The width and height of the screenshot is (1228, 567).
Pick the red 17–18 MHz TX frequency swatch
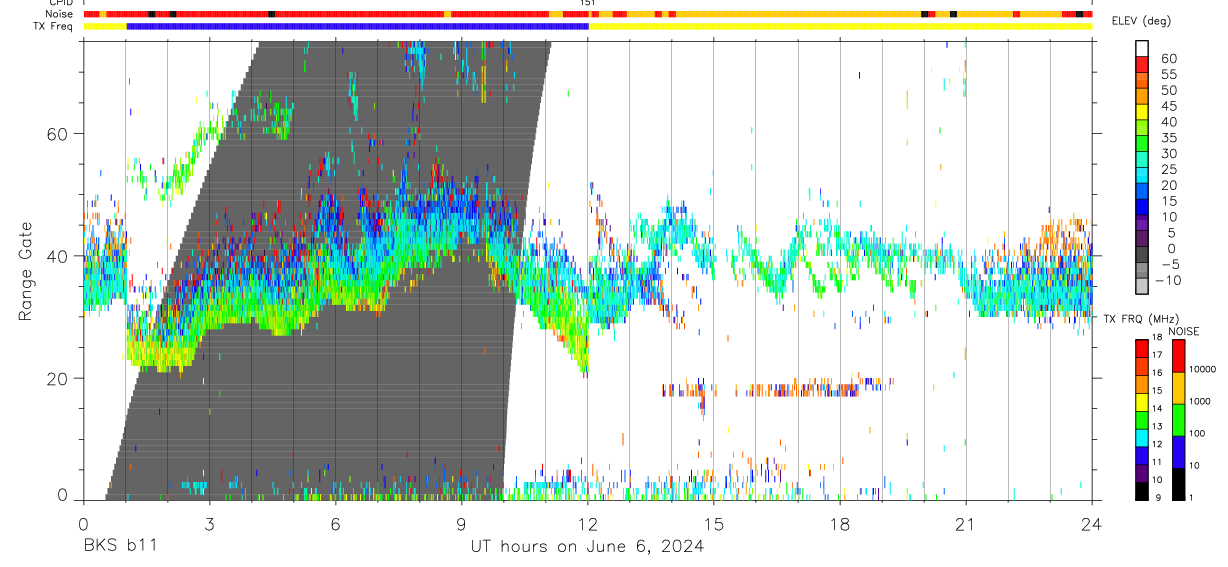1142,349
